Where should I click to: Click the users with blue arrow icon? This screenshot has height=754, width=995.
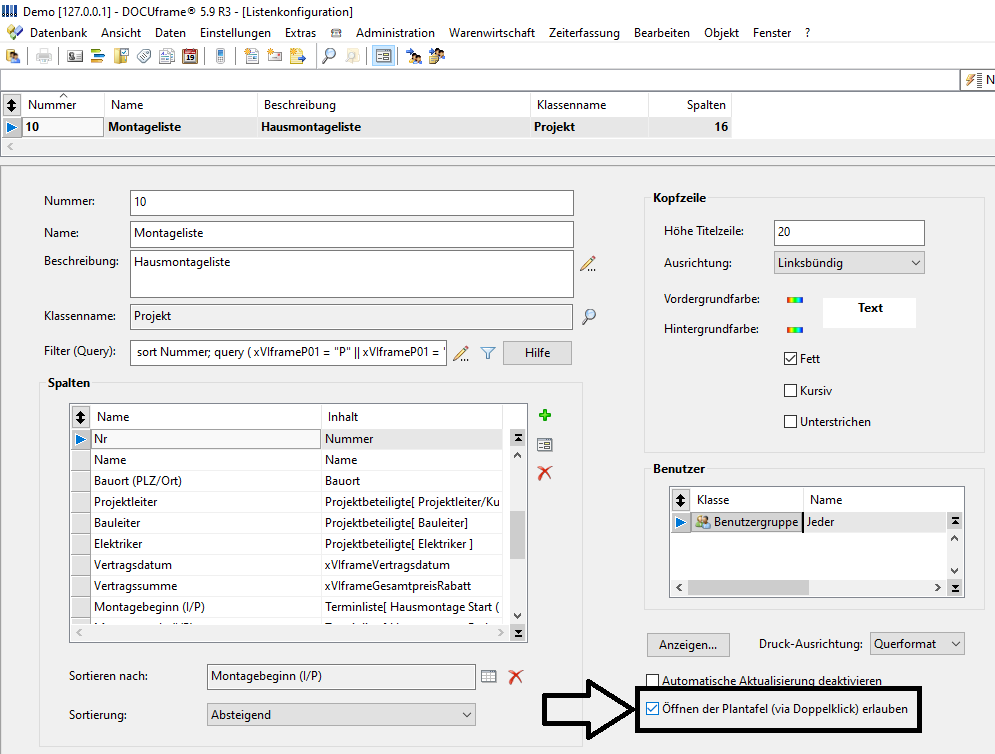pyautogui.click(x=414, y=56)
